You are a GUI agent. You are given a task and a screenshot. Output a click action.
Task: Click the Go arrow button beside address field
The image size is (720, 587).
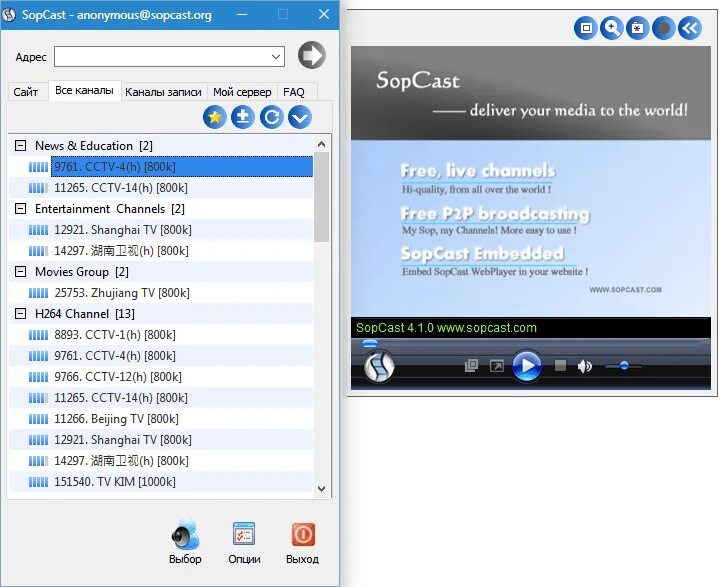[x=312, y=56]
